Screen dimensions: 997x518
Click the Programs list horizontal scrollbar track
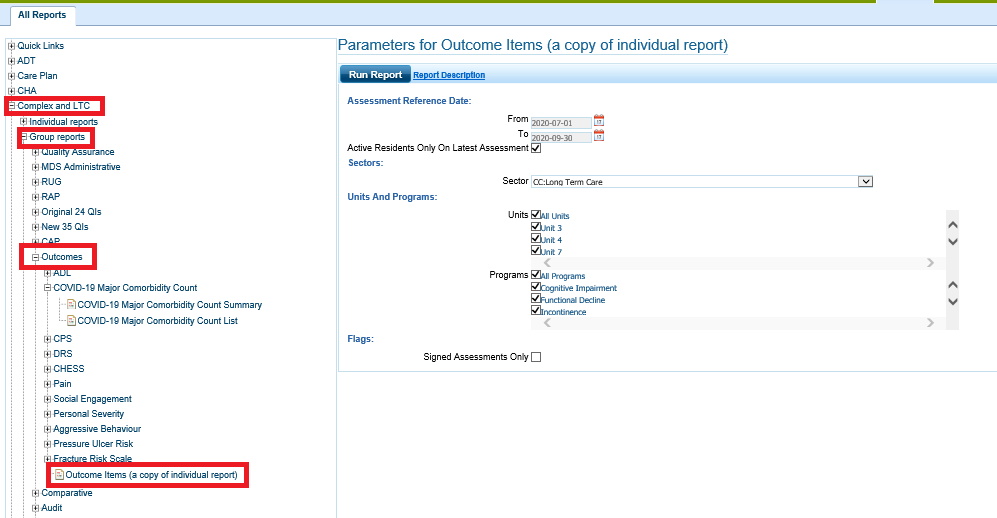coord(740,323)
